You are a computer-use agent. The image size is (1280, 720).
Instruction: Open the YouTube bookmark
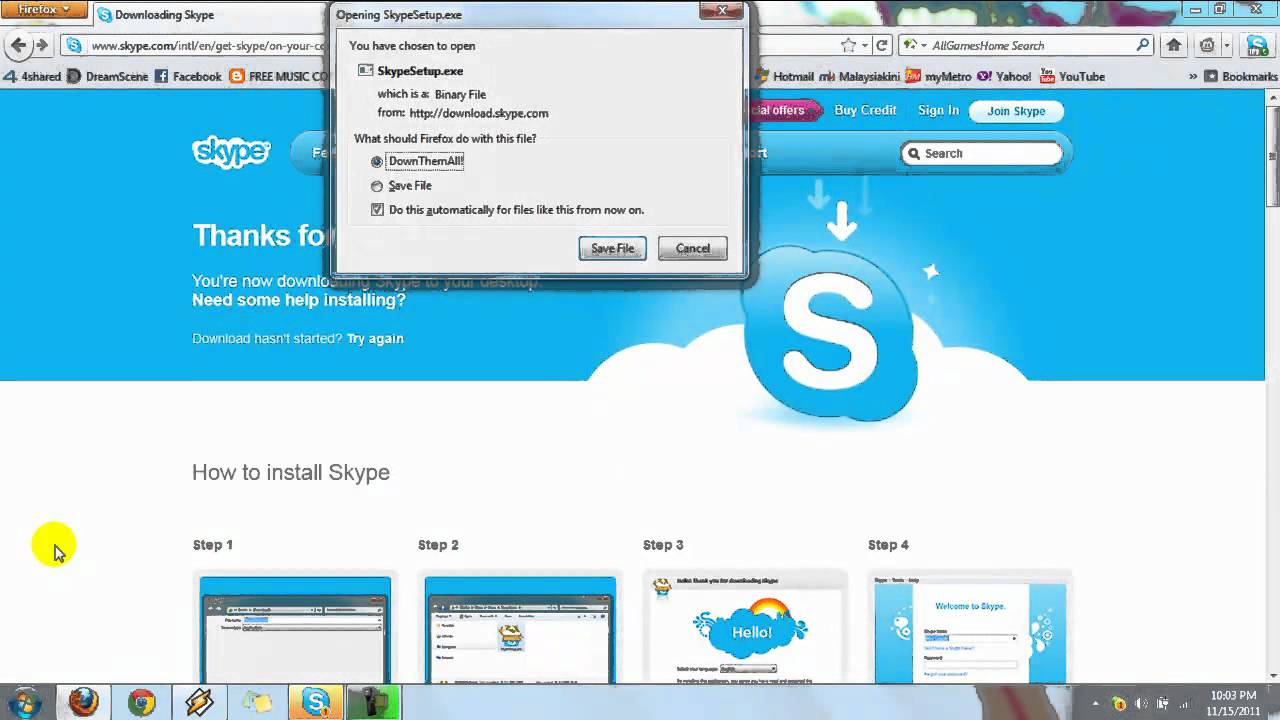[x=1072, y=76]
